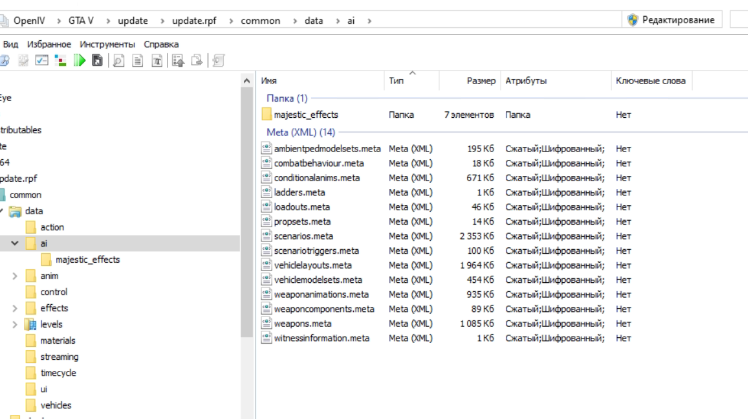Select majestic_effects subfolder in tree

pos(87,260)
